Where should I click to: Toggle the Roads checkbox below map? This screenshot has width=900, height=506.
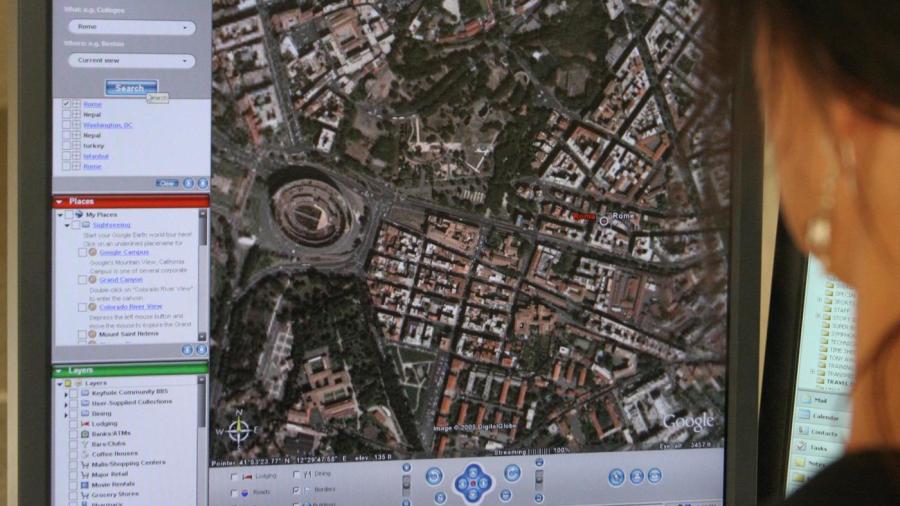[234, 493]
